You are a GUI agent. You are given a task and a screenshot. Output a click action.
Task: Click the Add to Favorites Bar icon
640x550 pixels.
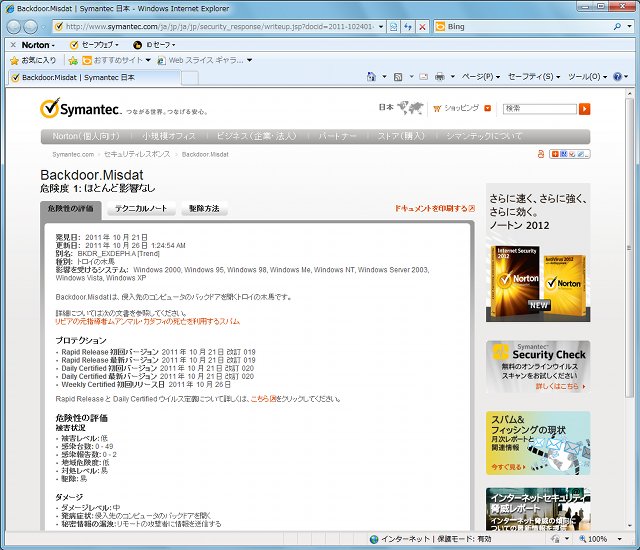point(73,61)
